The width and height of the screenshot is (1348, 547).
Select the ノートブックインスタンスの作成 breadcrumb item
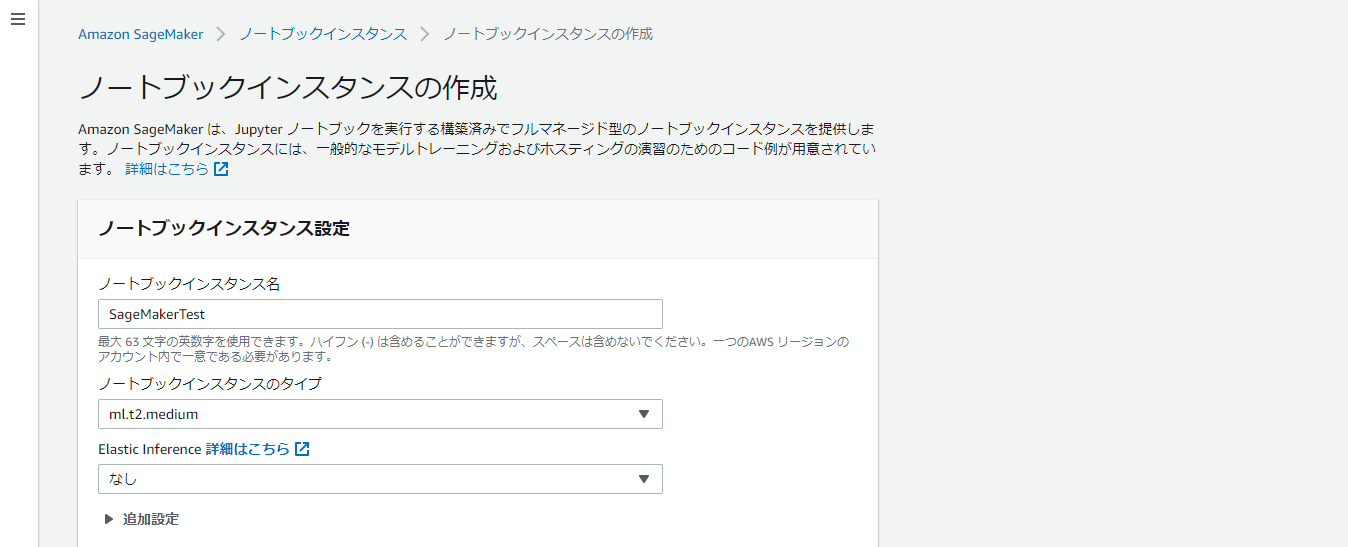coord(548,34)
